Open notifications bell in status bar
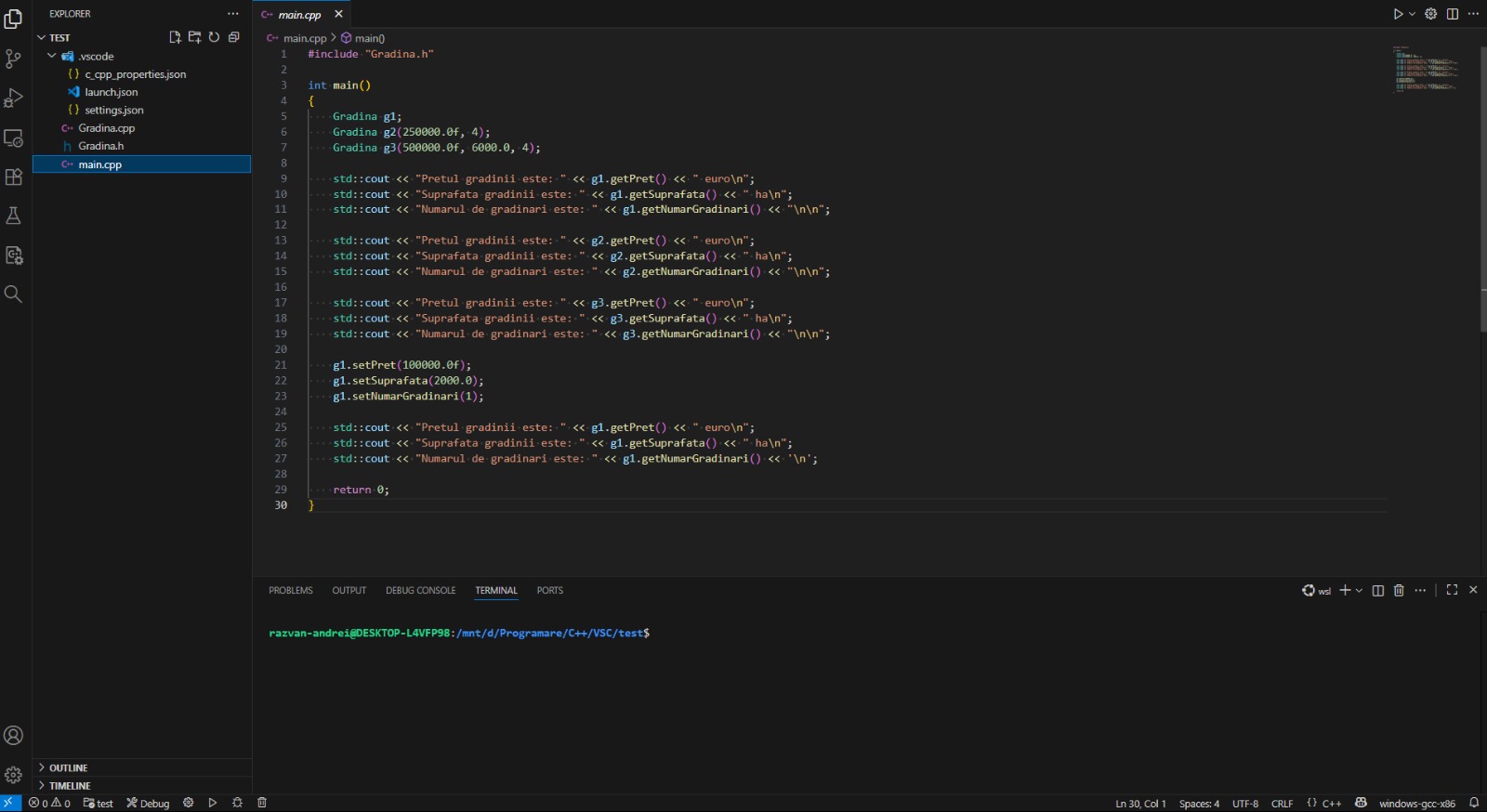Image resolution: width=1487 pixels, height=812 pixels. tap(1474, 803)
